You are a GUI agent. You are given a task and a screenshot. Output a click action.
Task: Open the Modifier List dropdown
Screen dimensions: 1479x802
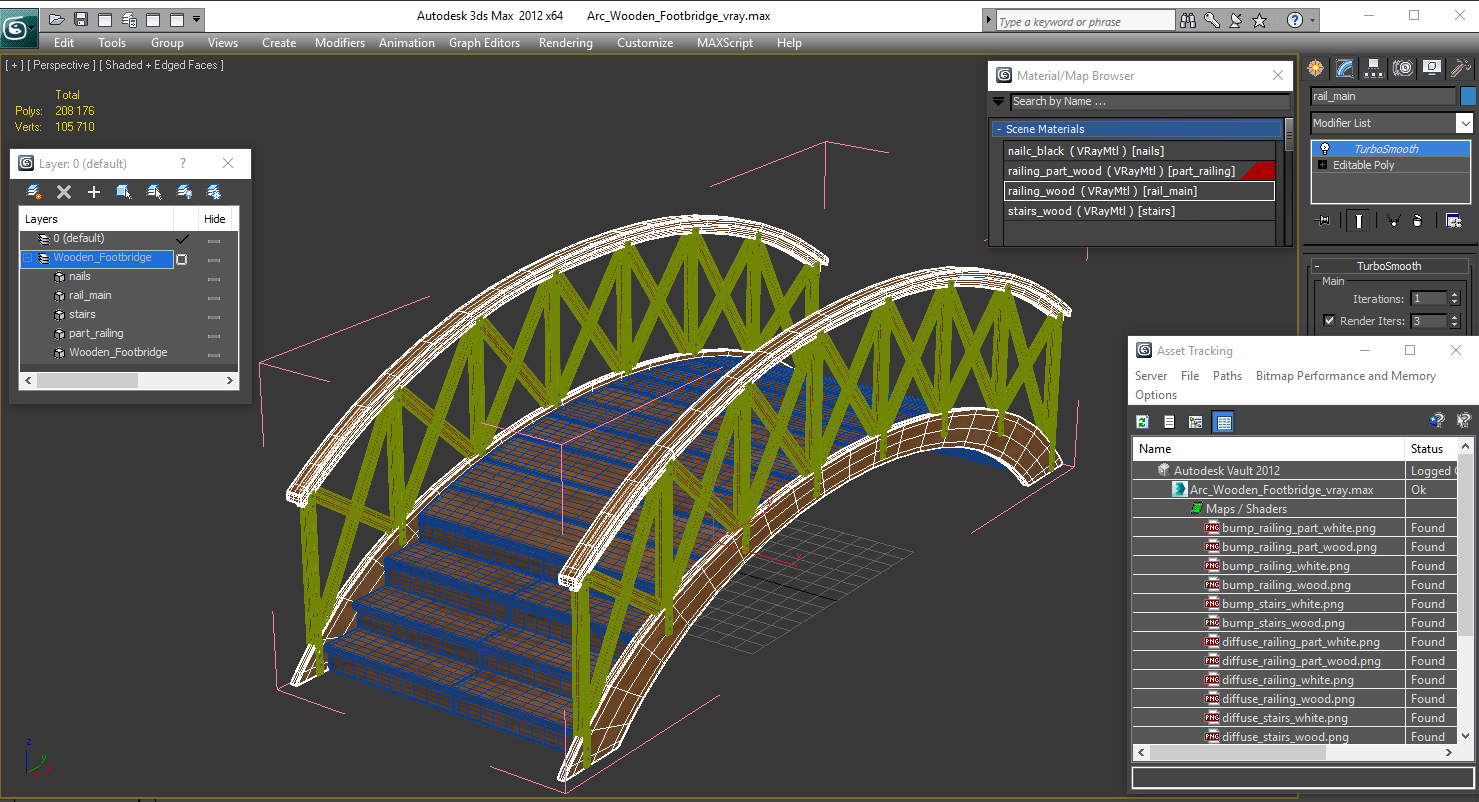tap(1464, 123)
